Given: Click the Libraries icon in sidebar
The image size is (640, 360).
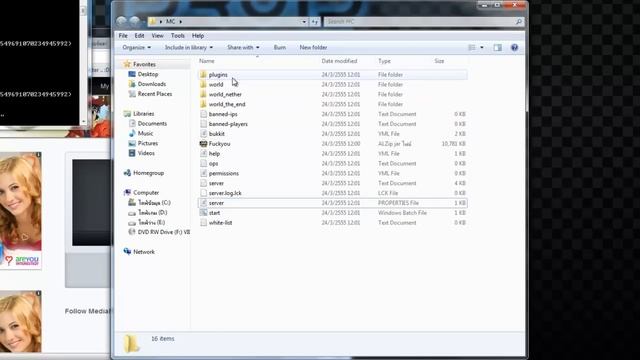Looking at the screenshot, I should (127, 114).
